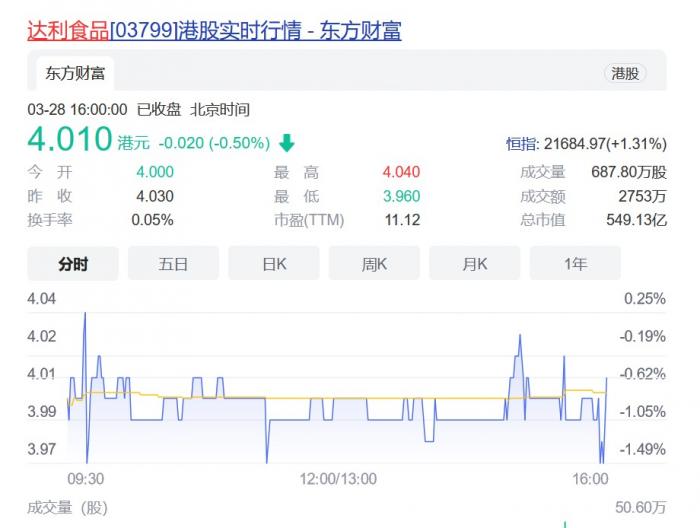Click the 恒指 21684.97(+1.31%) index text

pyautogui.click(x=586, y=144)
